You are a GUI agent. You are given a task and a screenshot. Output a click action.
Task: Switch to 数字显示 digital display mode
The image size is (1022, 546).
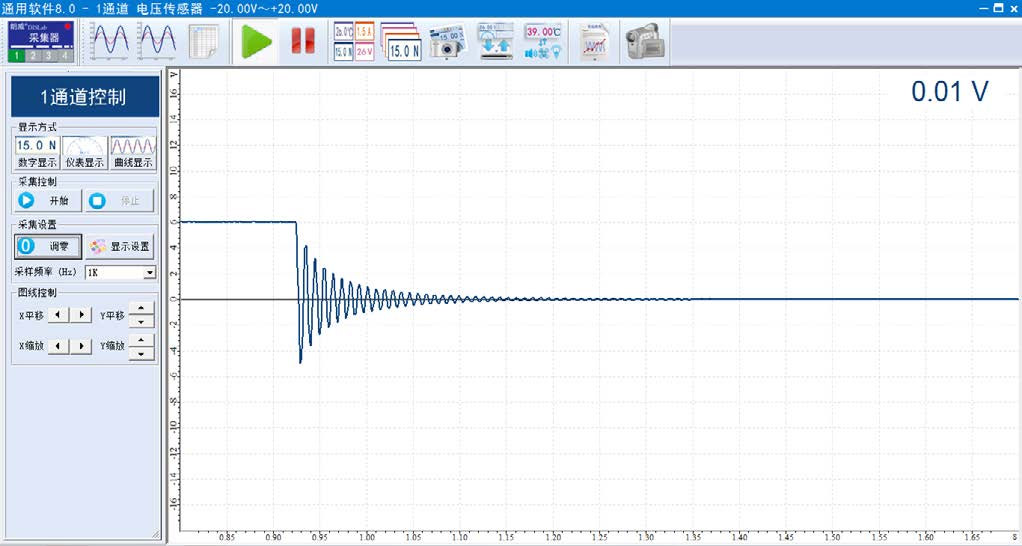point(37,153)
